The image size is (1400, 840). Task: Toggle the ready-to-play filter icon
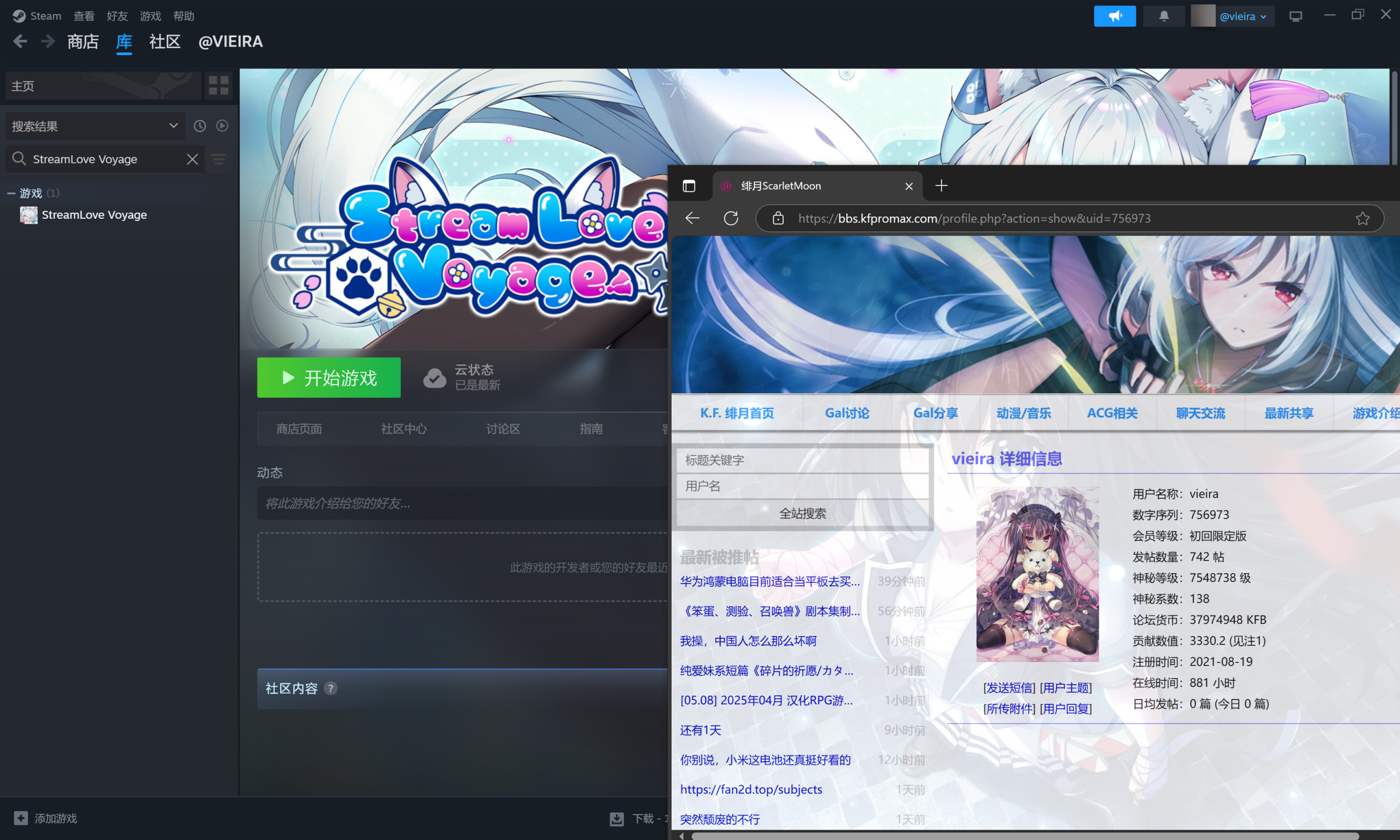[x=223, y=126]
